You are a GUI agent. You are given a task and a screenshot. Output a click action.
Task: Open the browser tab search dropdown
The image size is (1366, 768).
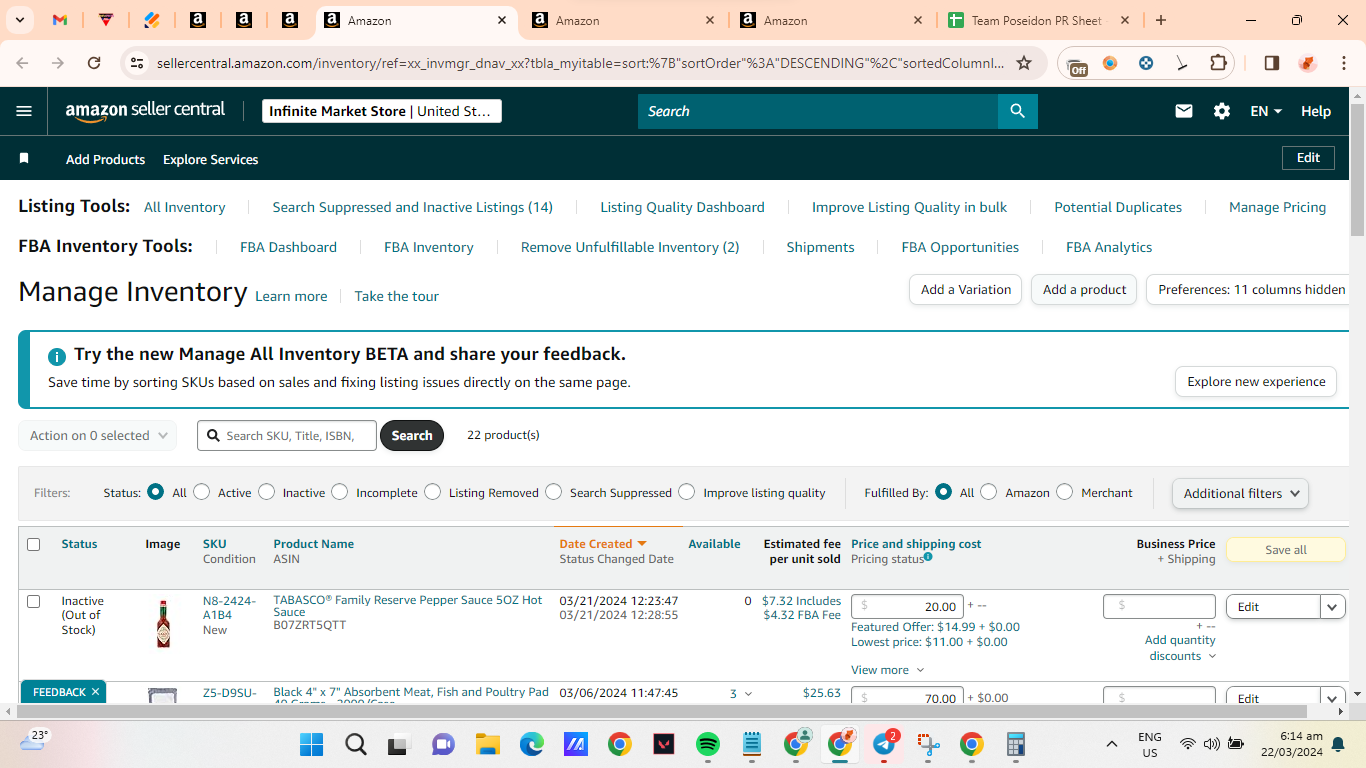[22, 20]
